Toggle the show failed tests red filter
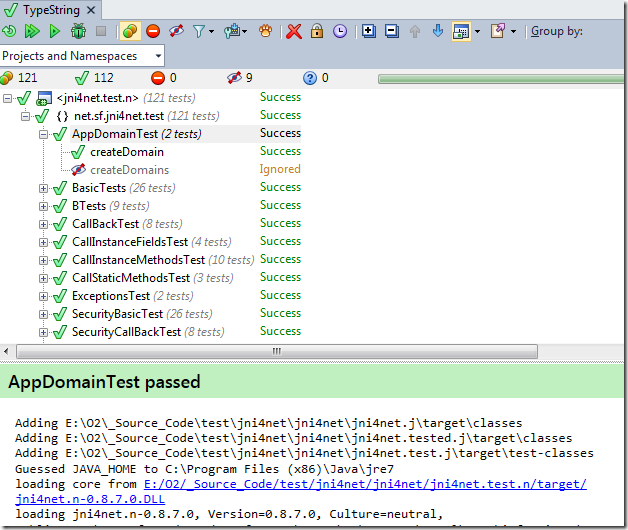628x530 pixels. coord(153,32)
